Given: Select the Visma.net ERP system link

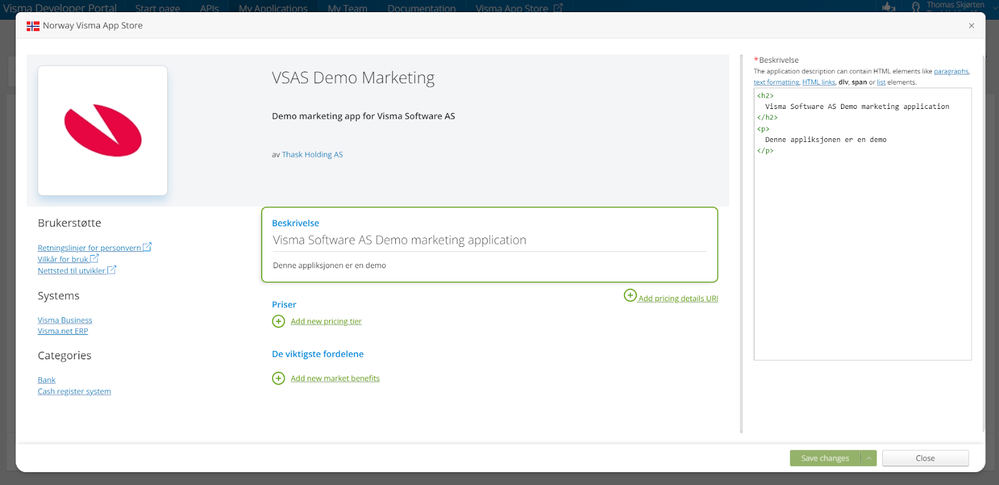Looking at the screenshot, I should click(65, 331).
